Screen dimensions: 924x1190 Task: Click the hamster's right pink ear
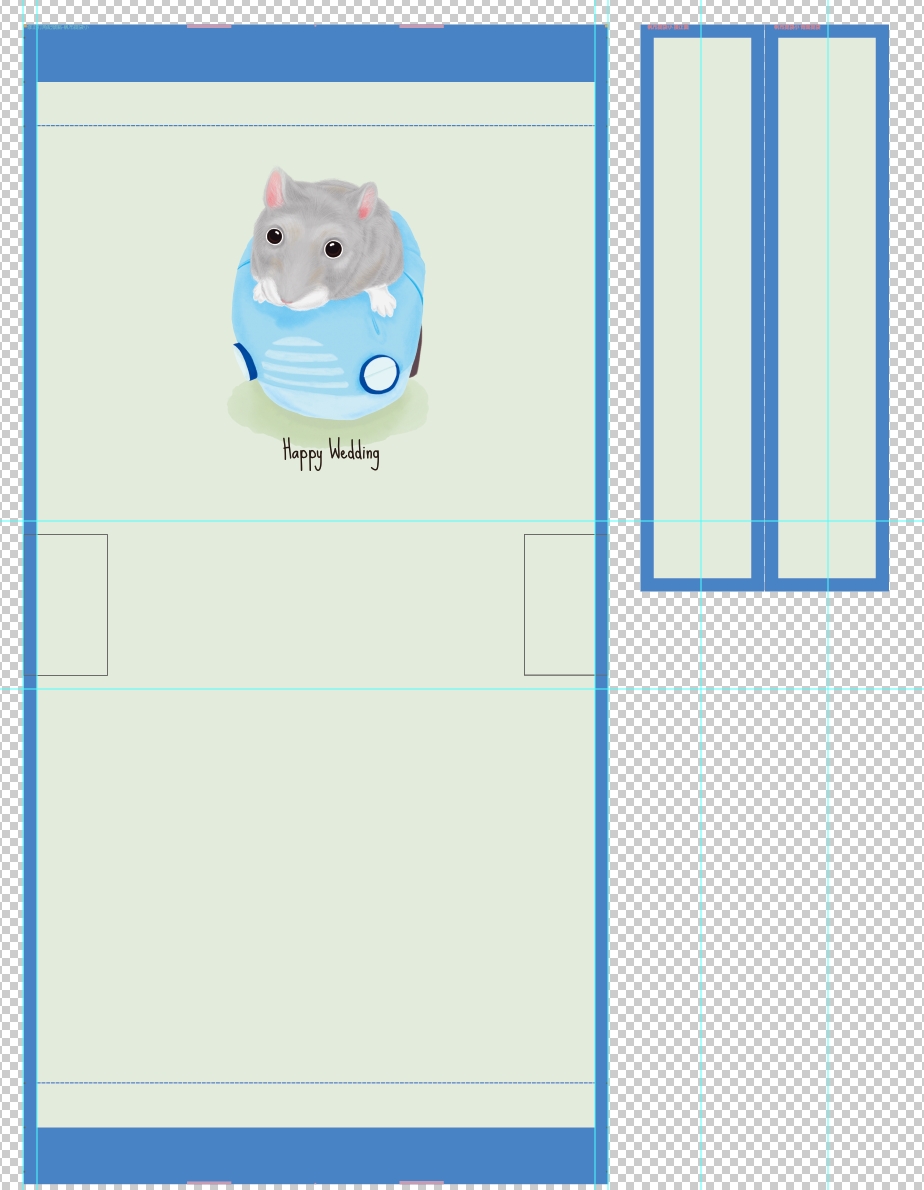tap(366, 202)
